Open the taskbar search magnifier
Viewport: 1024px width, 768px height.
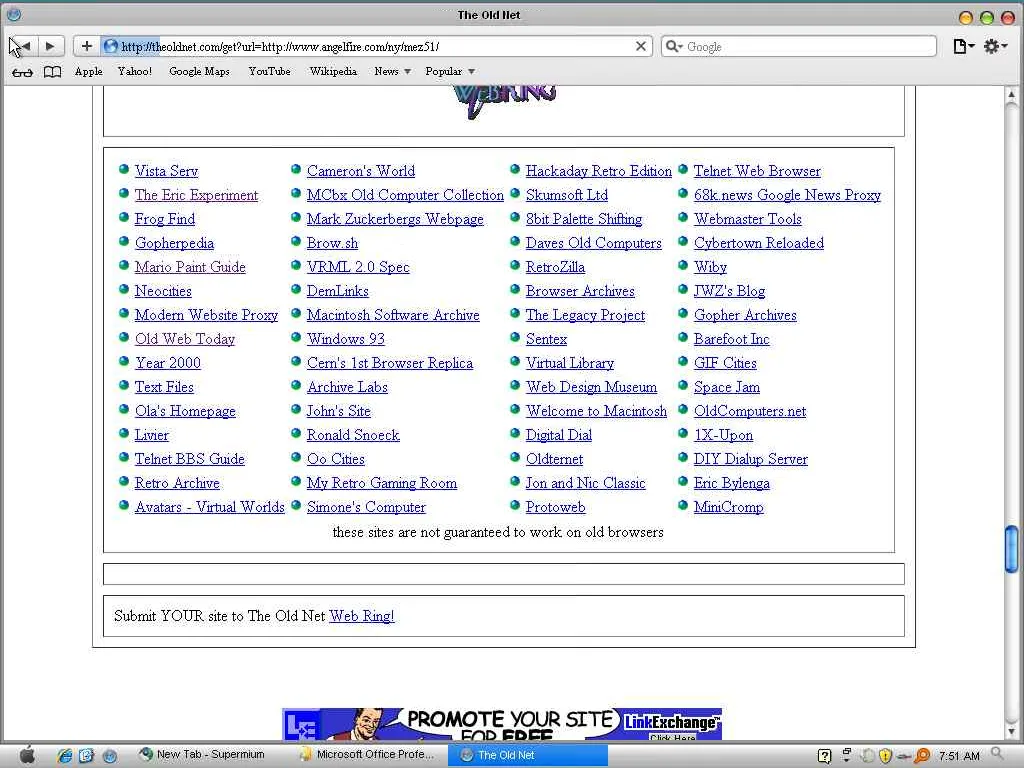(x=997, y=754)
